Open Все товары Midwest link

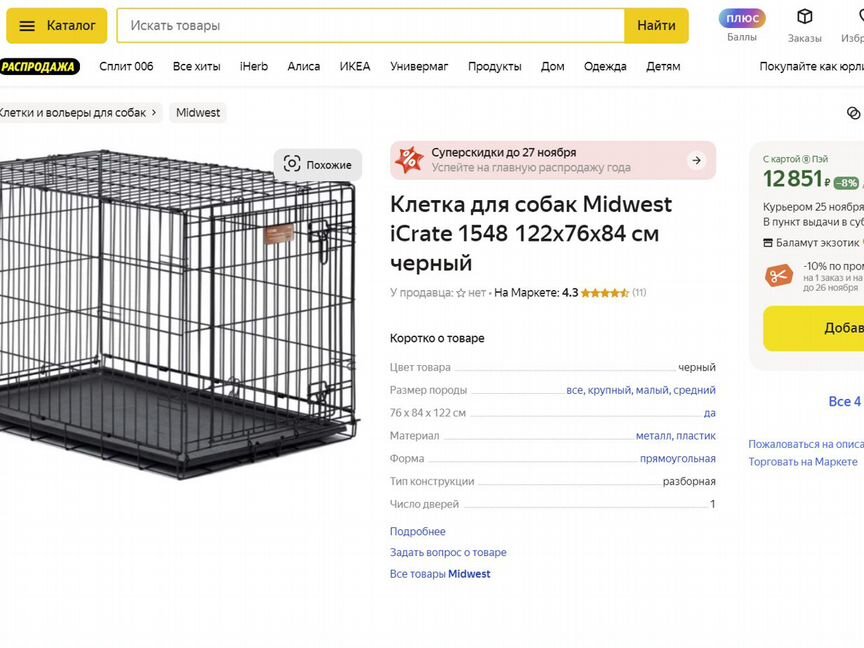(x=440, y=574)
